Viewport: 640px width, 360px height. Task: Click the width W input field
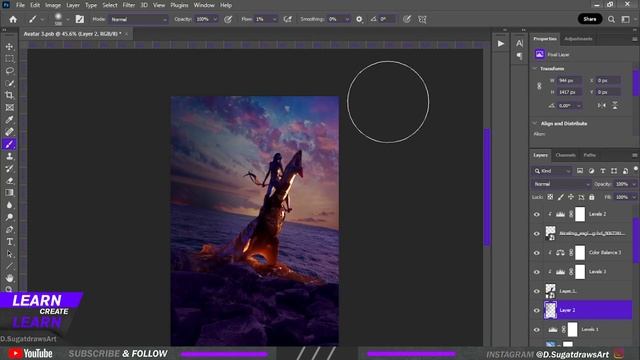coord(569,80)
